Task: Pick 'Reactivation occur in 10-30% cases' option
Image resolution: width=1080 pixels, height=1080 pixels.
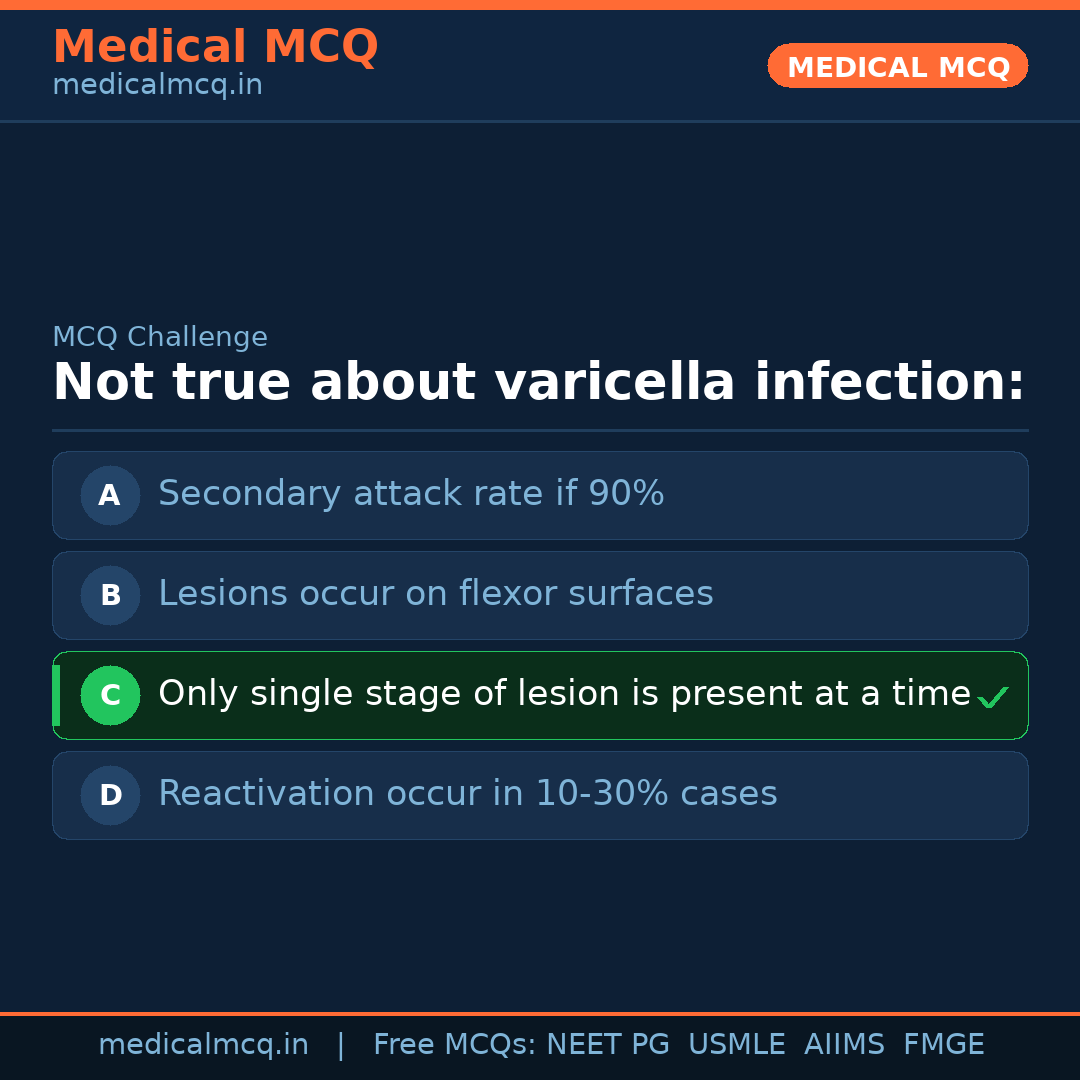Action: (x=468, y=794)
